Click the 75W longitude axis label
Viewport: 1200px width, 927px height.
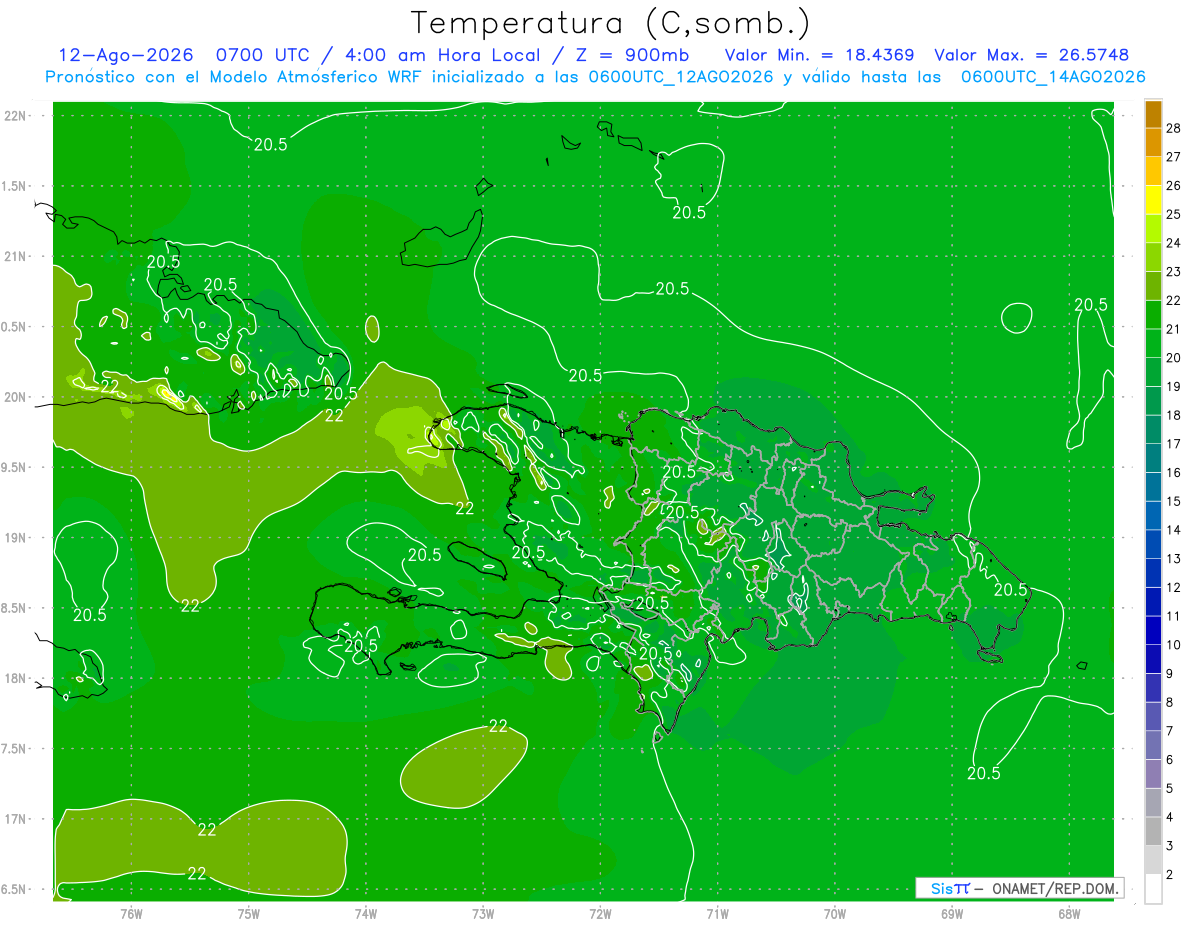(248, 914)
